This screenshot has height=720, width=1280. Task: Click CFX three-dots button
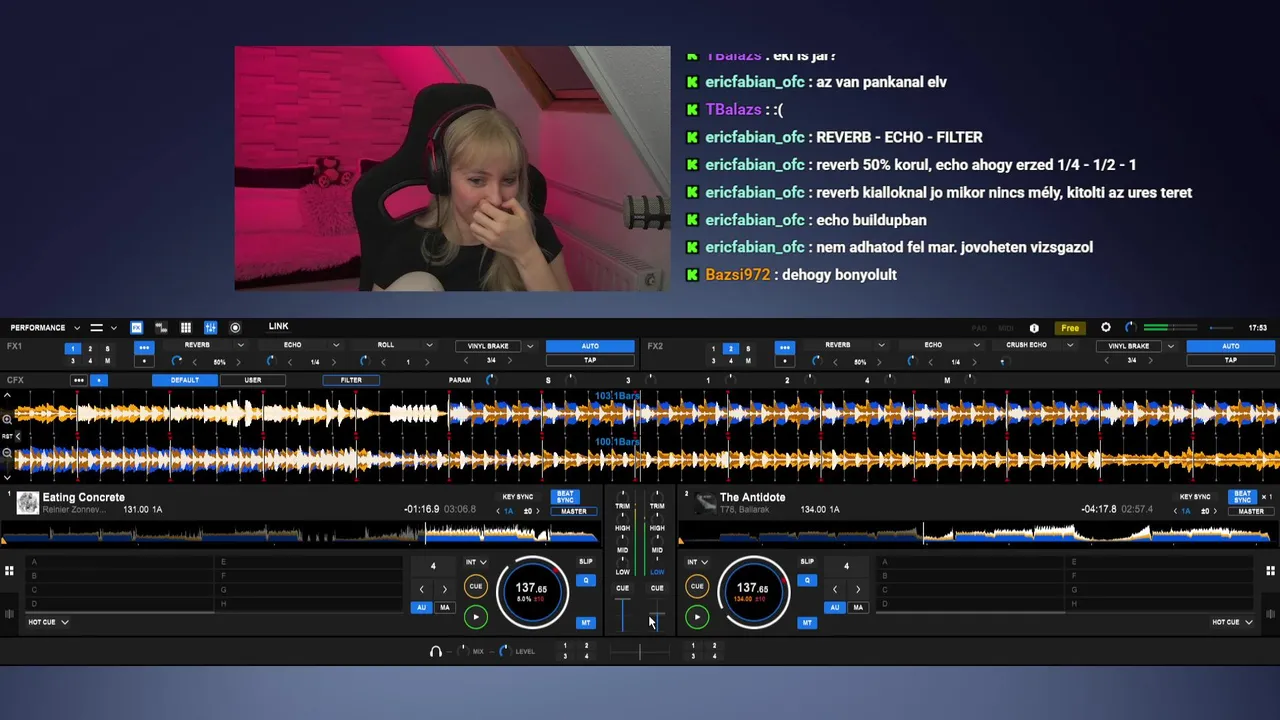(x=79, y=380)
